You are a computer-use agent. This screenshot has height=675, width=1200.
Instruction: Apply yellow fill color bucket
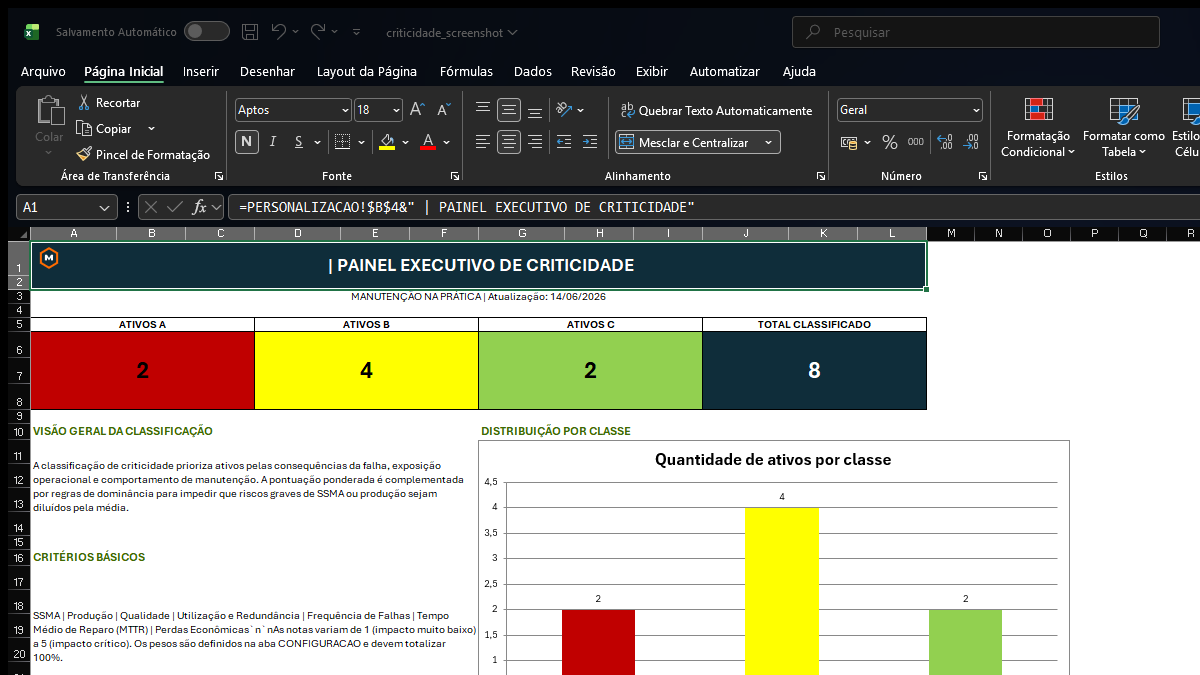[388, 142]
